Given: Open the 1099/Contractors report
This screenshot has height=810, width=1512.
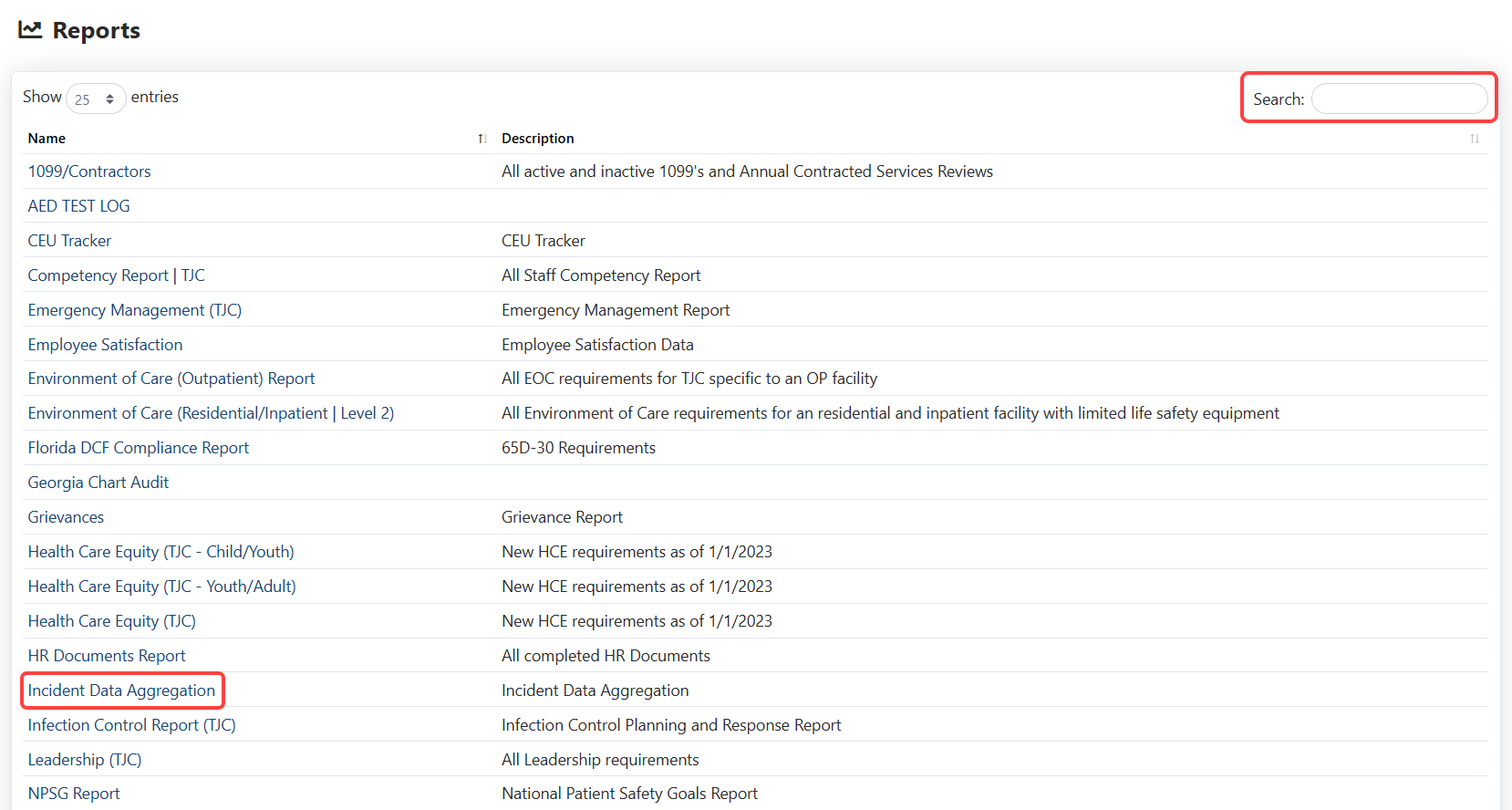Looking at the screenshot, I should tap(89, 171).
